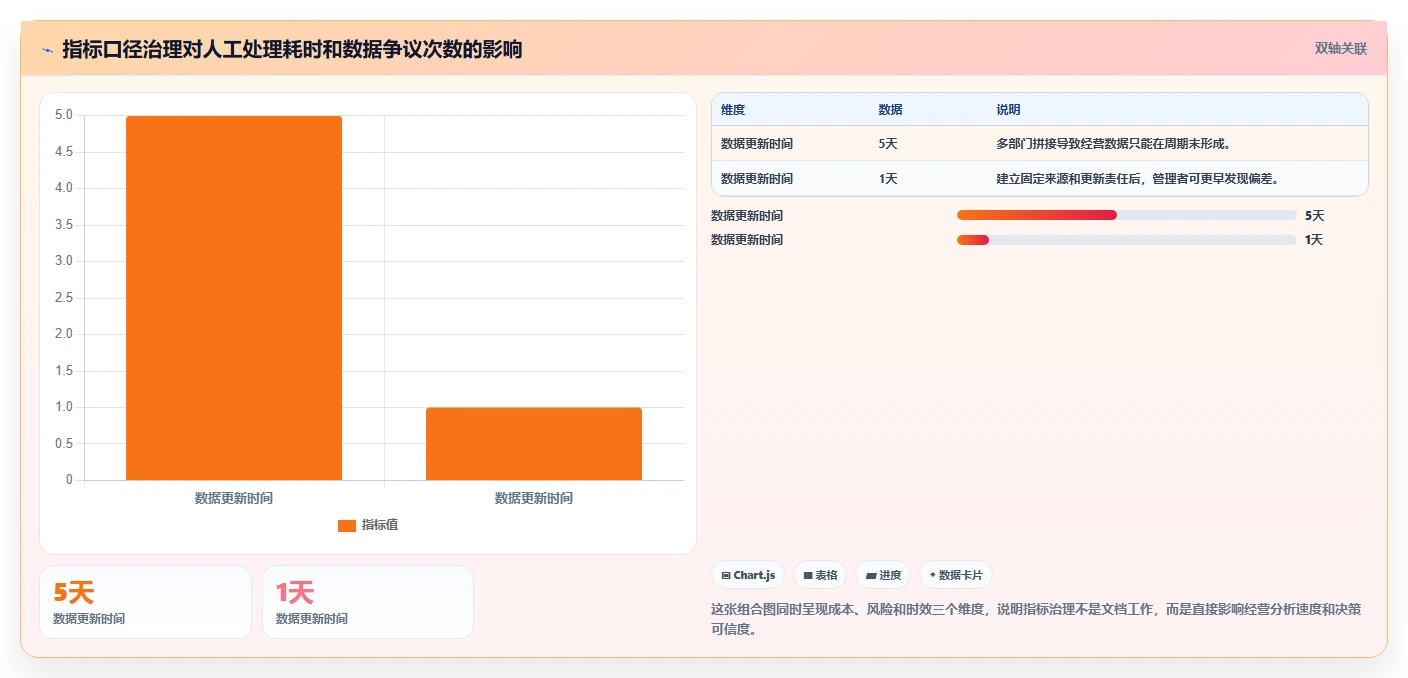Select the 数据卡片 chip label
Screen dimensions: 1408x678
click(x=961, y=576)
